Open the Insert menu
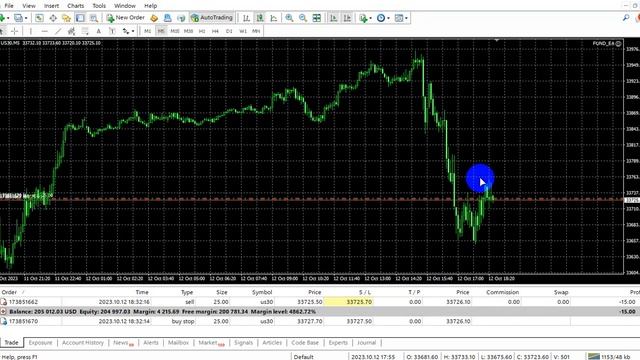 (x=51, y=6)
